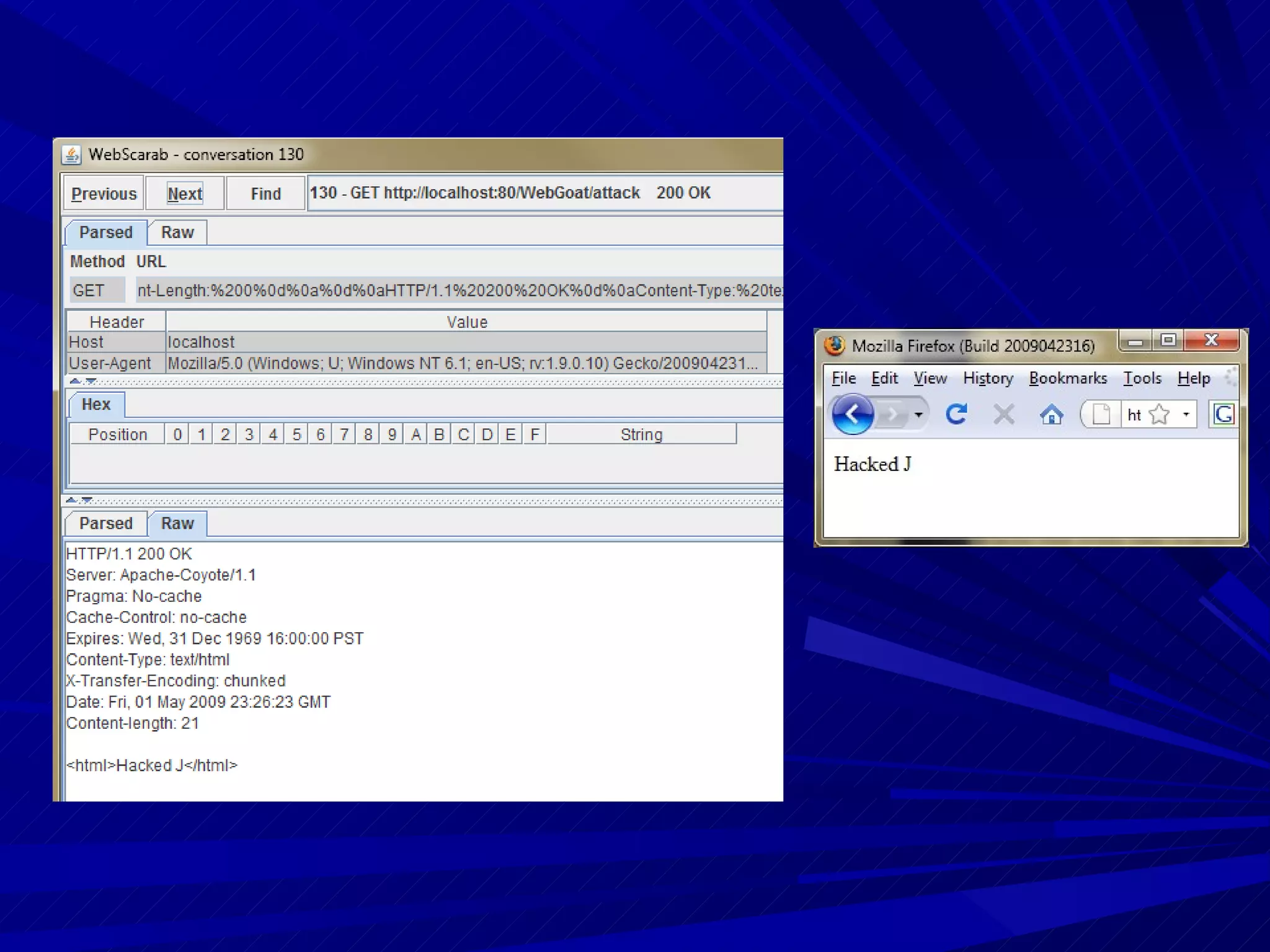Open address bar history dropdown arrow

coord(1186,414)
